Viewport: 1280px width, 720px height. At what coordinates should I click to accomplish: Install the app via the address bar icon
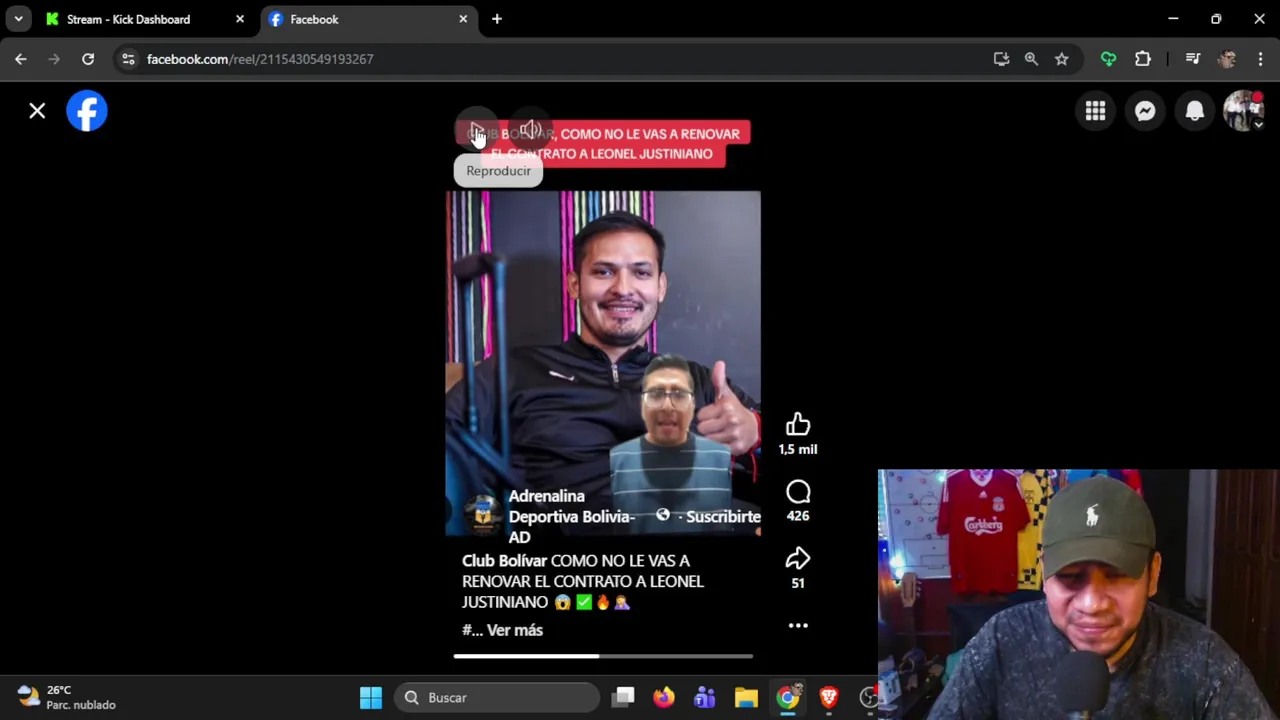1001,59
